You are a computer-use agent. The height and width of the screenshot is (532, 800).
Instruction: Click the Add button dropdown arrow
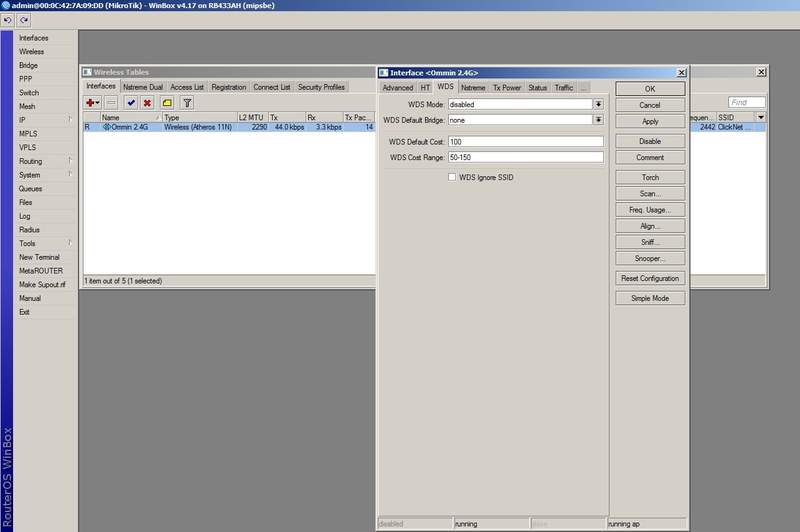(98, 103)
